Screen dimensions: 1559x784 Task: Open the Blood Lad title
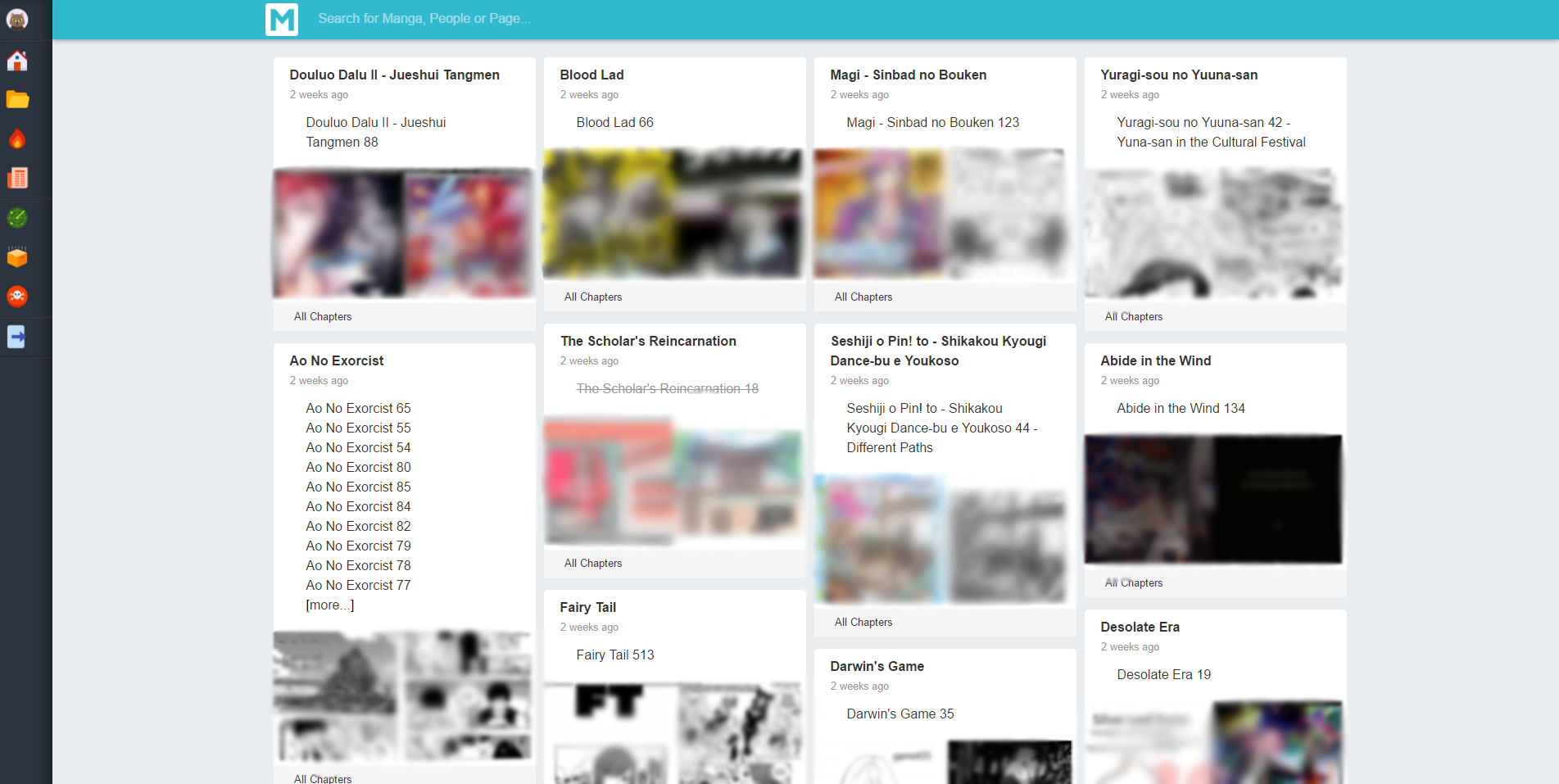pyautogui.click(x=591, y=75)
